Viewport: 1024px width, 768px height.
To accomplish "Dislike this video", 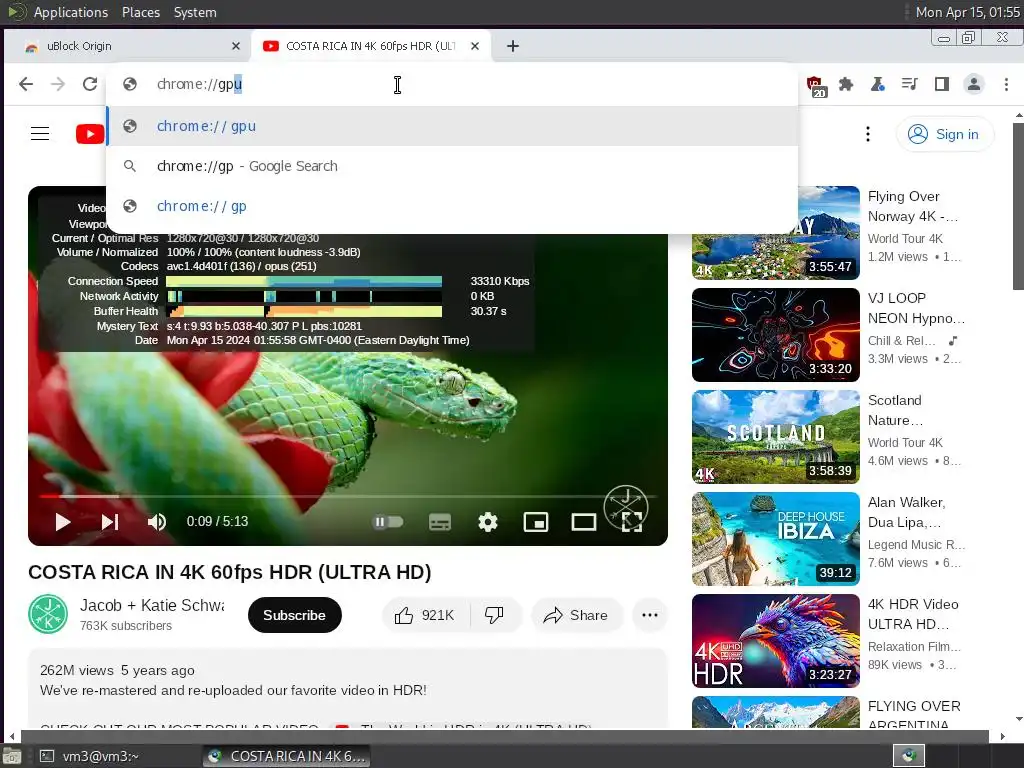I will (495, 615).
